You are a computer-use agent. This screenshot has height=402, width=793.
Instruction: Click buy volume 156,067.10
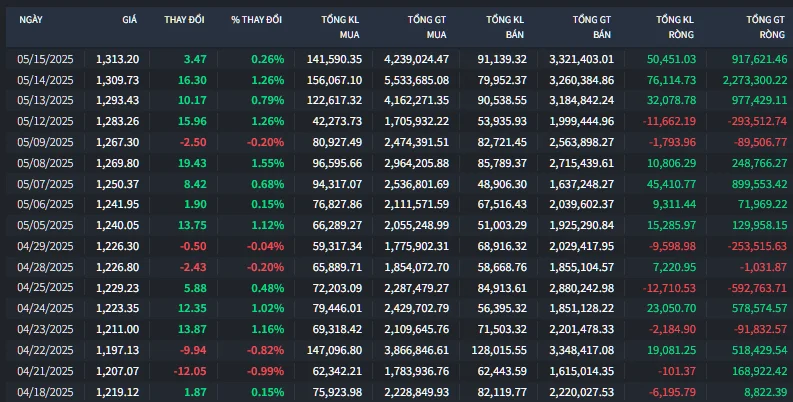click(334, 80)
